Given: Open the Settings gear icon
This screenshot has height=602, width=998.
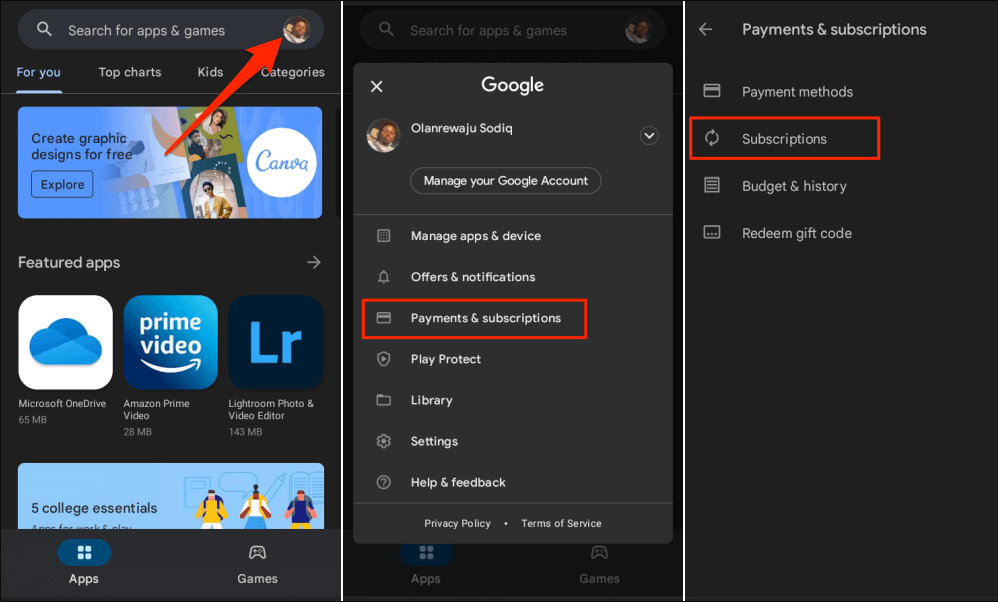Looking at the screenshot, I should [383, 441].
